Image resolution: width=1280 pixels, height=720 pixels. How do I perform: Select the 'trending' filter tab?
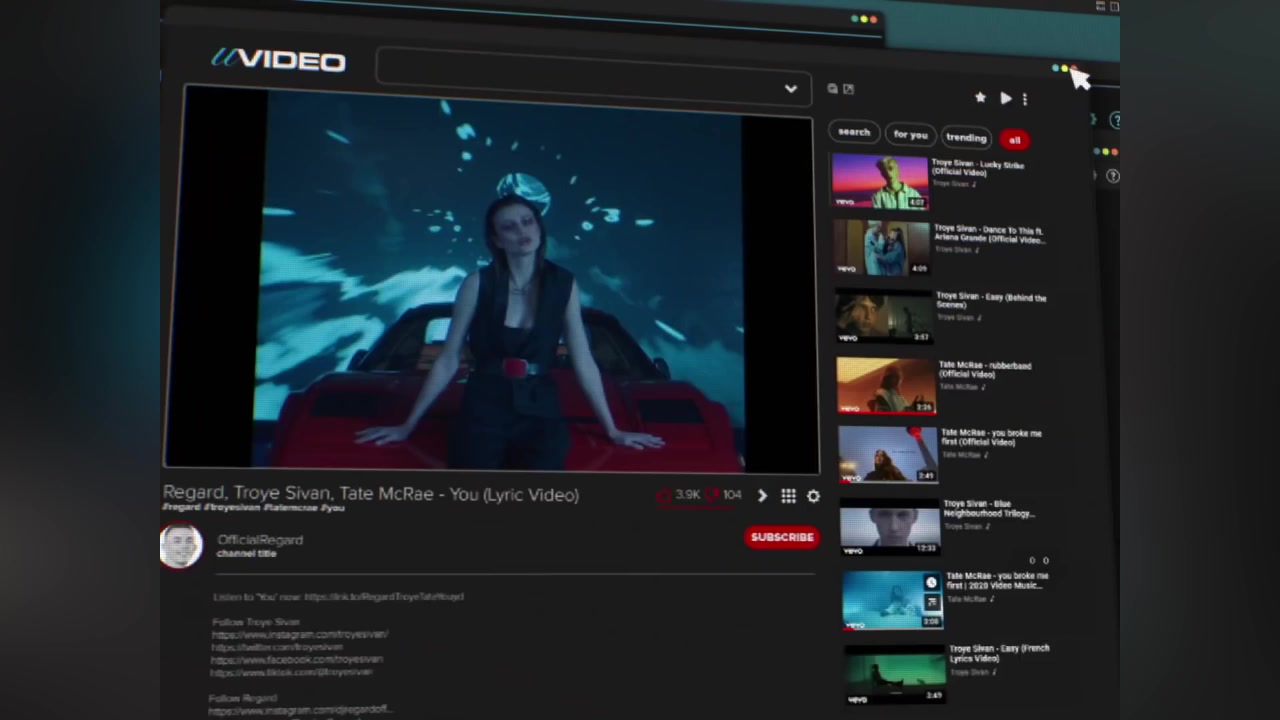966,137
